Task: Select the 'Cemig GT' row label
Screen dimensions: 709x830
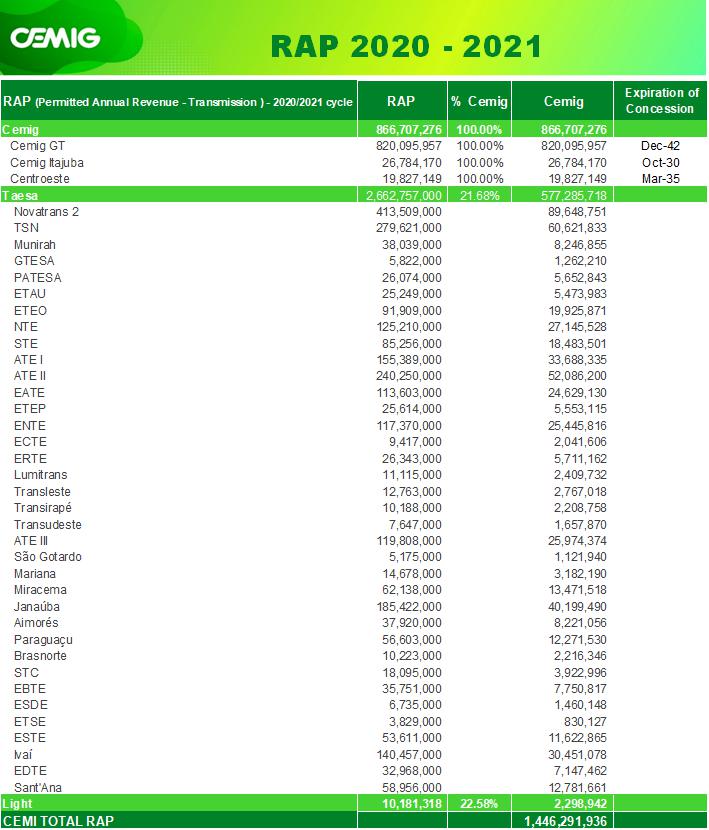Action: [x=38, y=146]
